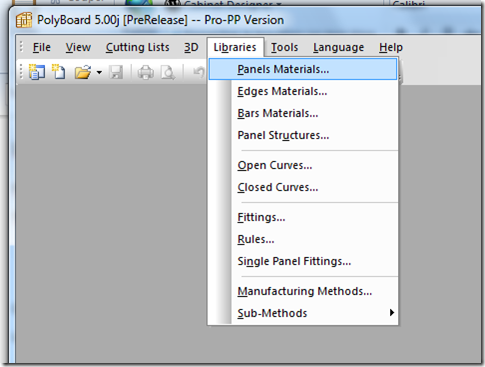Viewport: 485px width, 367px height.
Task: Expand the Sub-Methods submenu
Action: click(303, 313)
